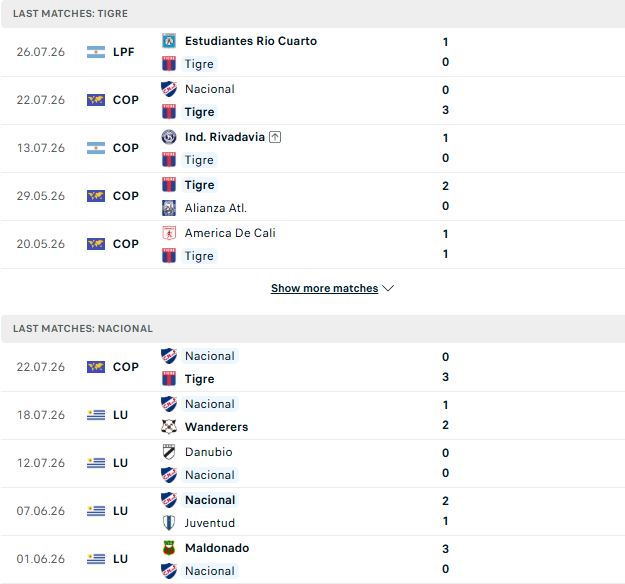Click the Maldonado club badge
The width and height of the screenshot is (625, 584).
(x=169, y=548)
